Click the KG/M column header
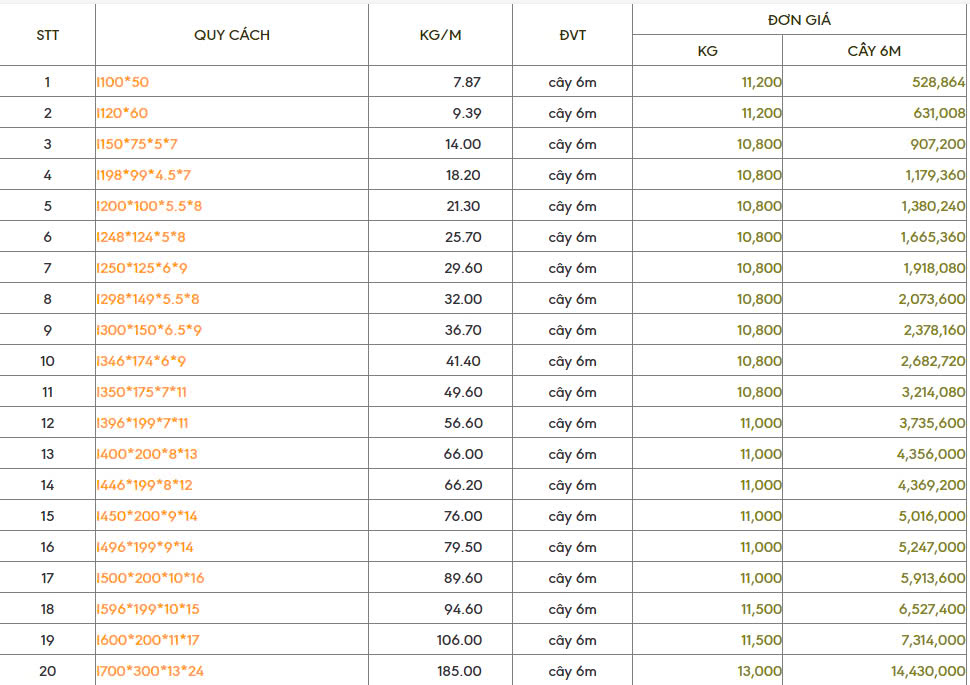970x685 pixels. (x=440, y=35)
